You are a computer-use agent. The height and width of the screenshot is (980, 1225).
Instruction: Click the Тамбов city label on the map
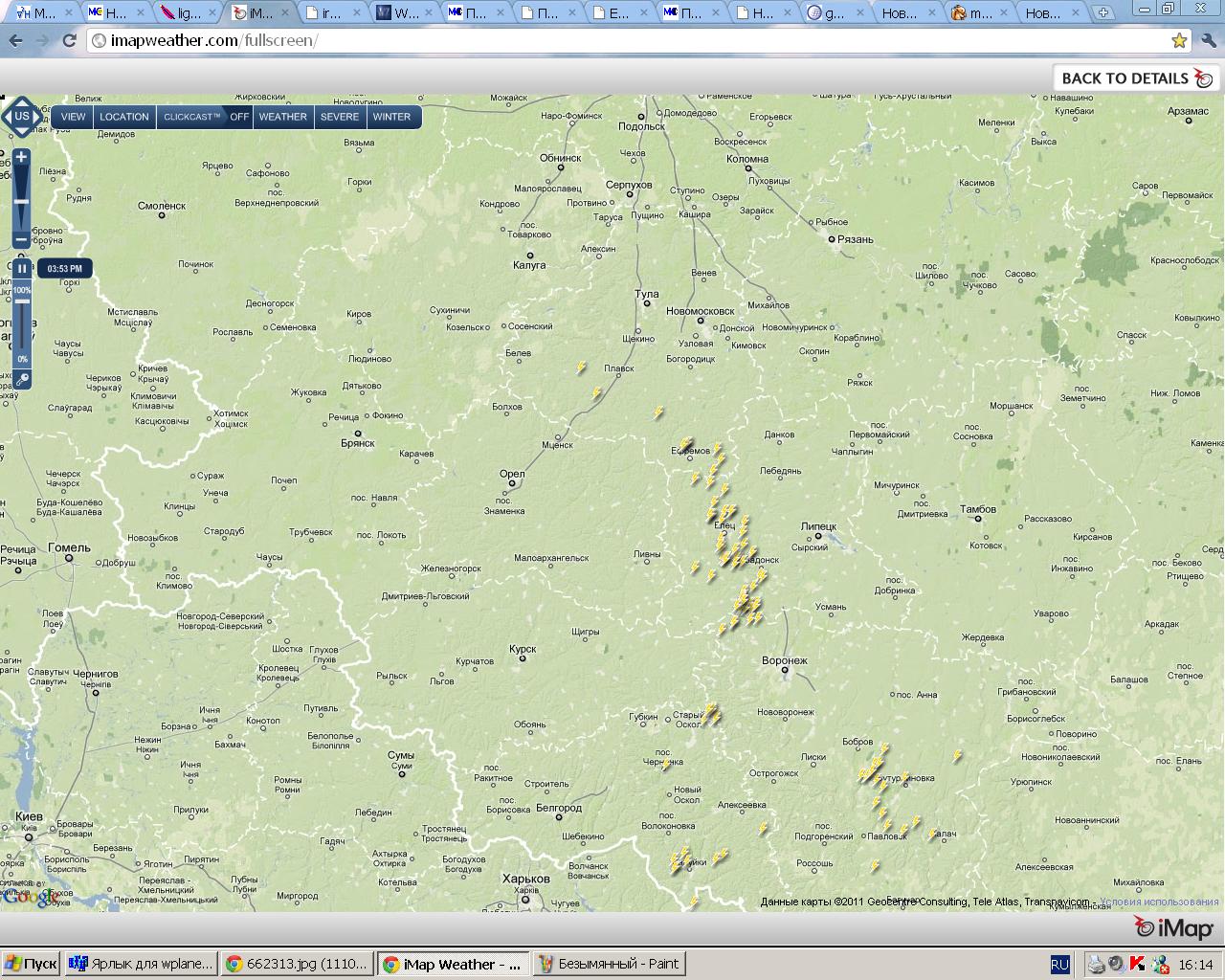978,509
